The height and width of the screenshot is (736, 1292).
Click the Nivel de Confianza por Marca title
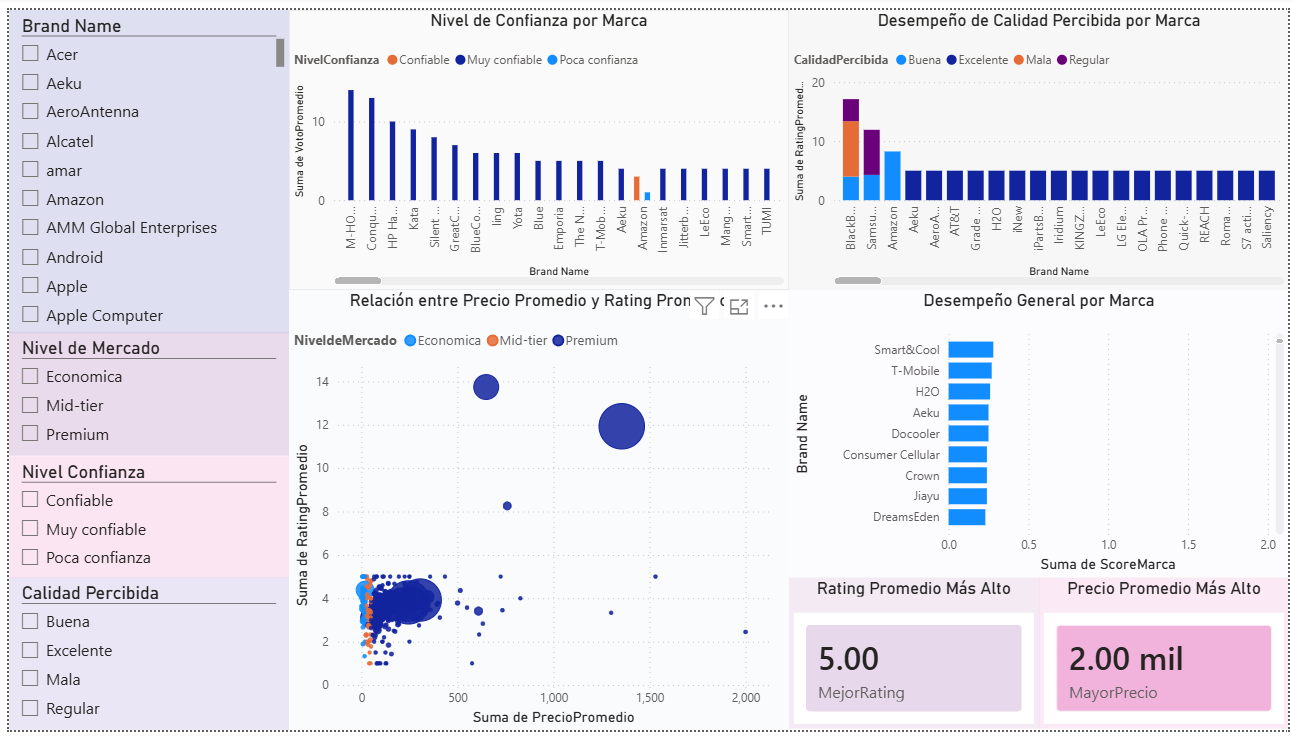click(539, 20)
